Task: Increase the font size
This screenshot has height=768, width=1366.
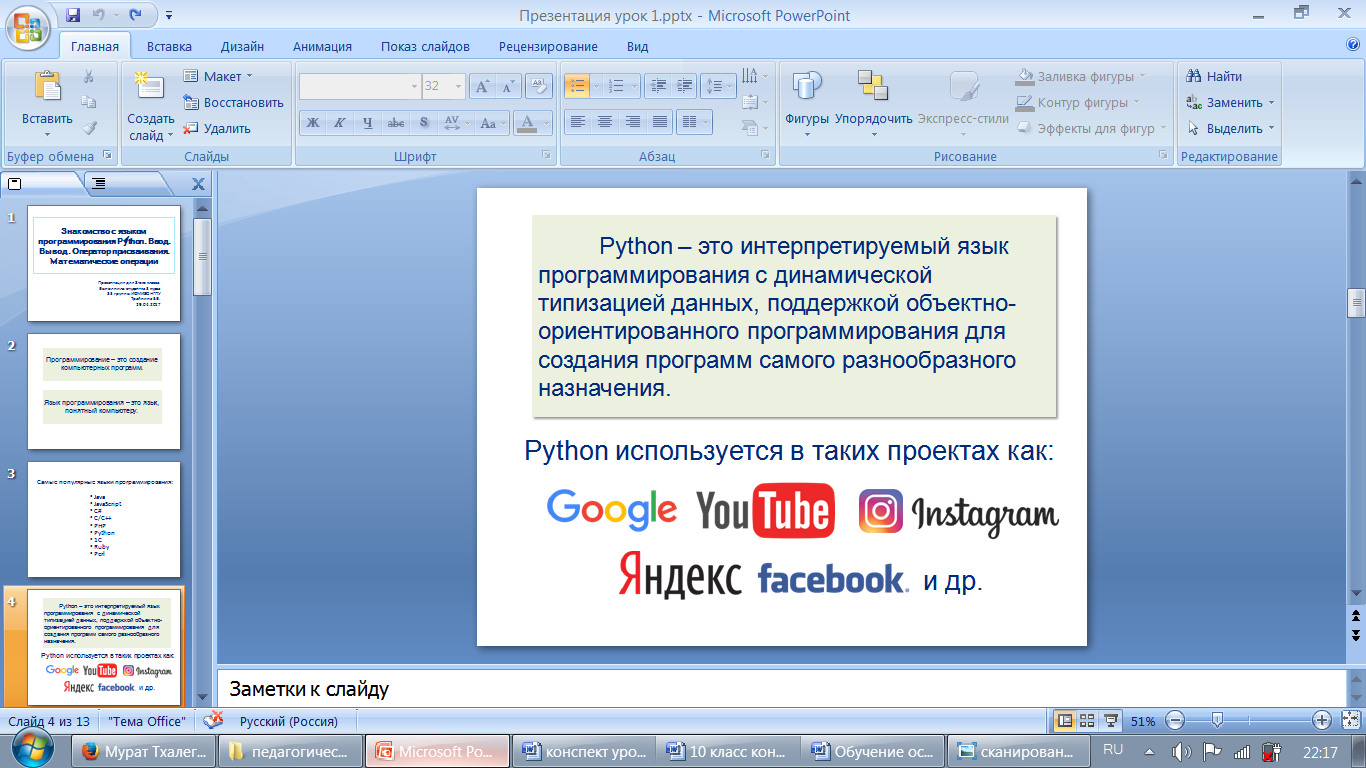Action: click(483, 86)
